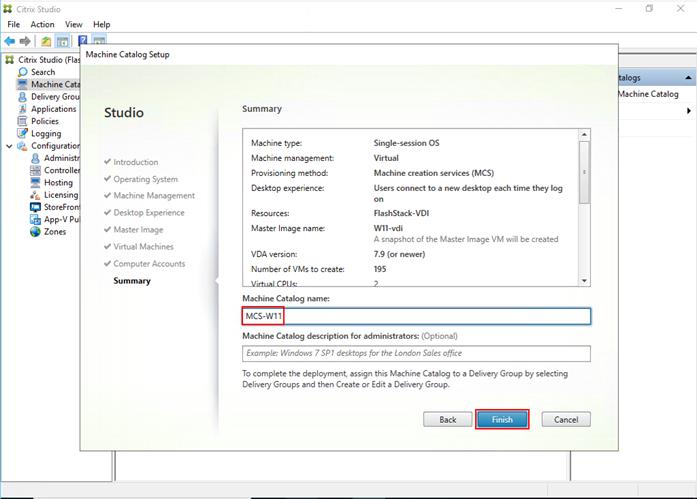Open the Search node in tree
Screen dimensions: 697x499
(43, 72)
